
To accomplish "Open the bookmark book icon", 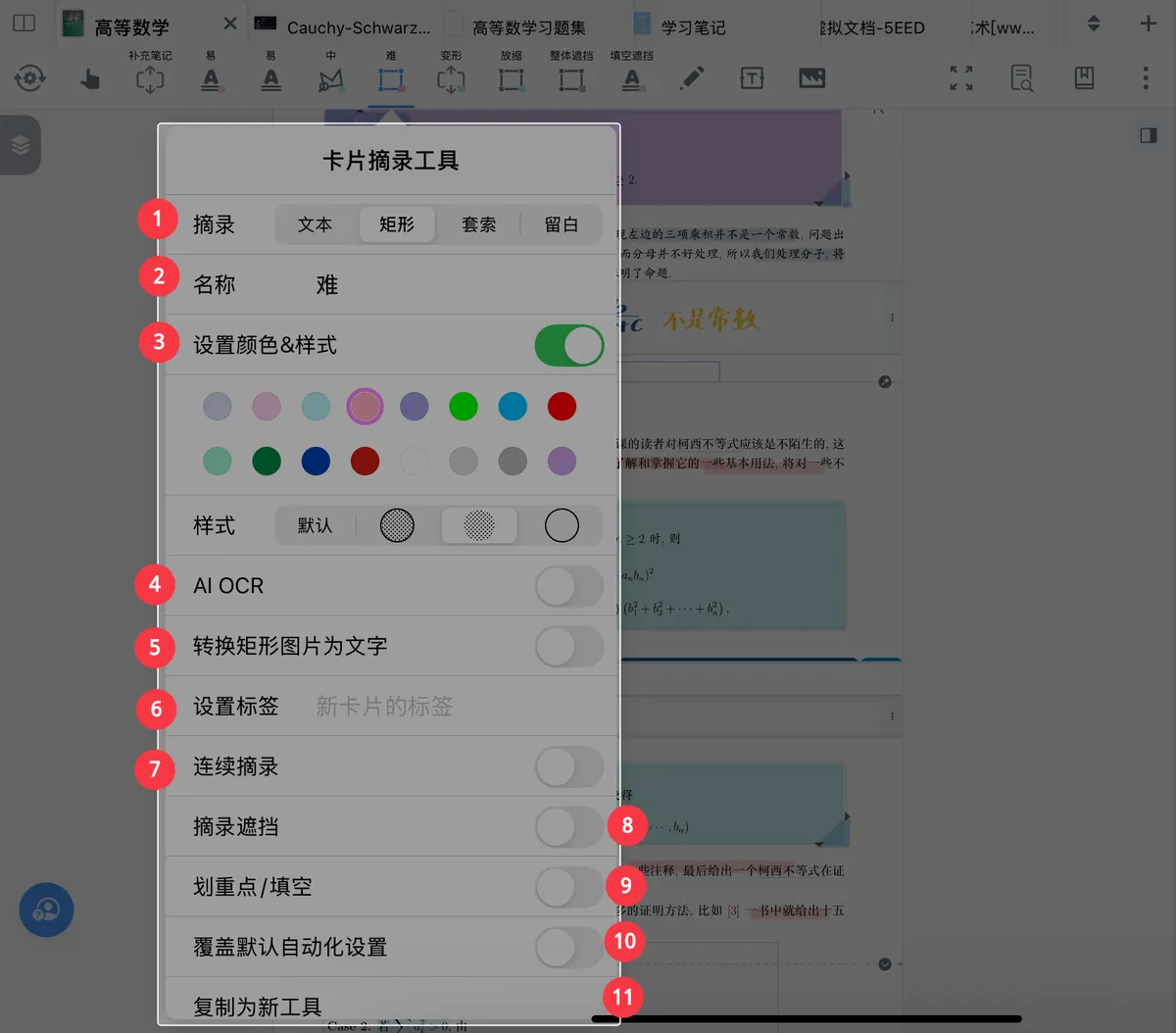I will coord(1084,78).
